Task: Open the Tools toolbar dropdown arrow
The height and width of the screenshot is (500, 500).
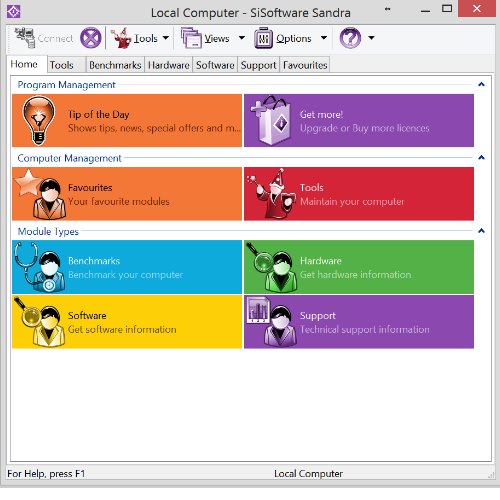Action: tap(166, 38)
